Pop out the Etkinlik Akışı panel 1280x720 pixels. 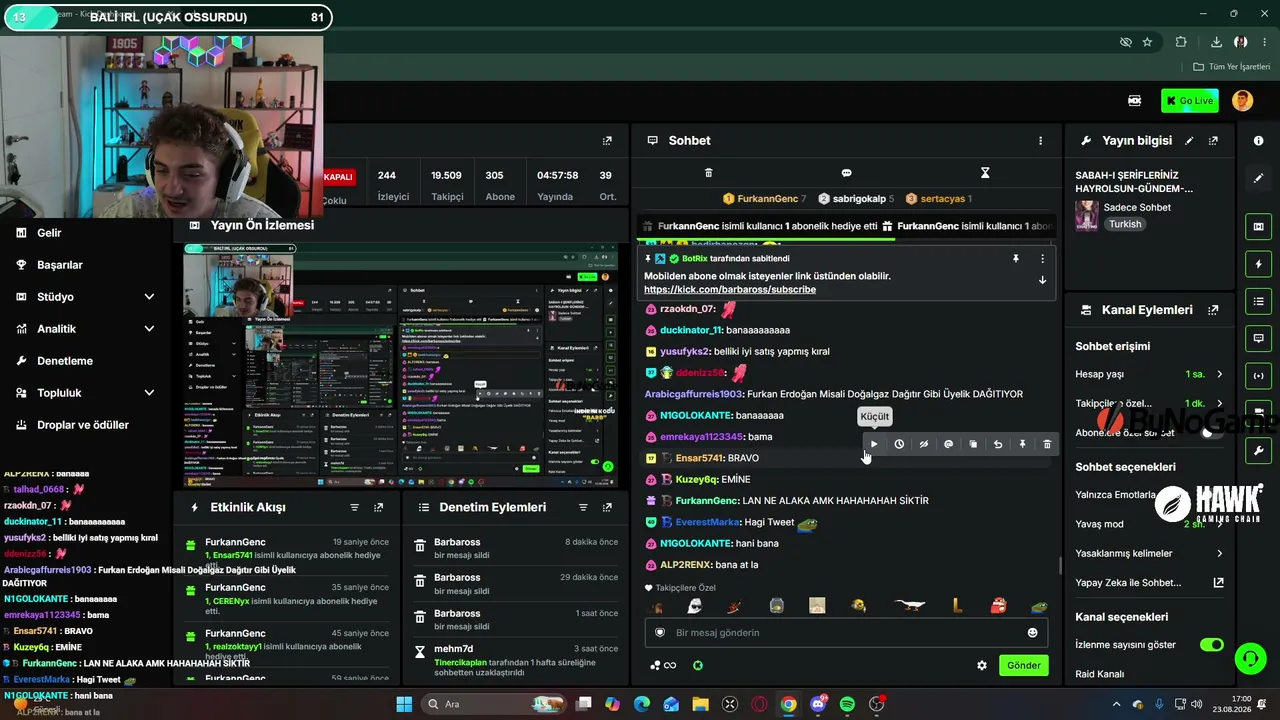pos(379,508)
